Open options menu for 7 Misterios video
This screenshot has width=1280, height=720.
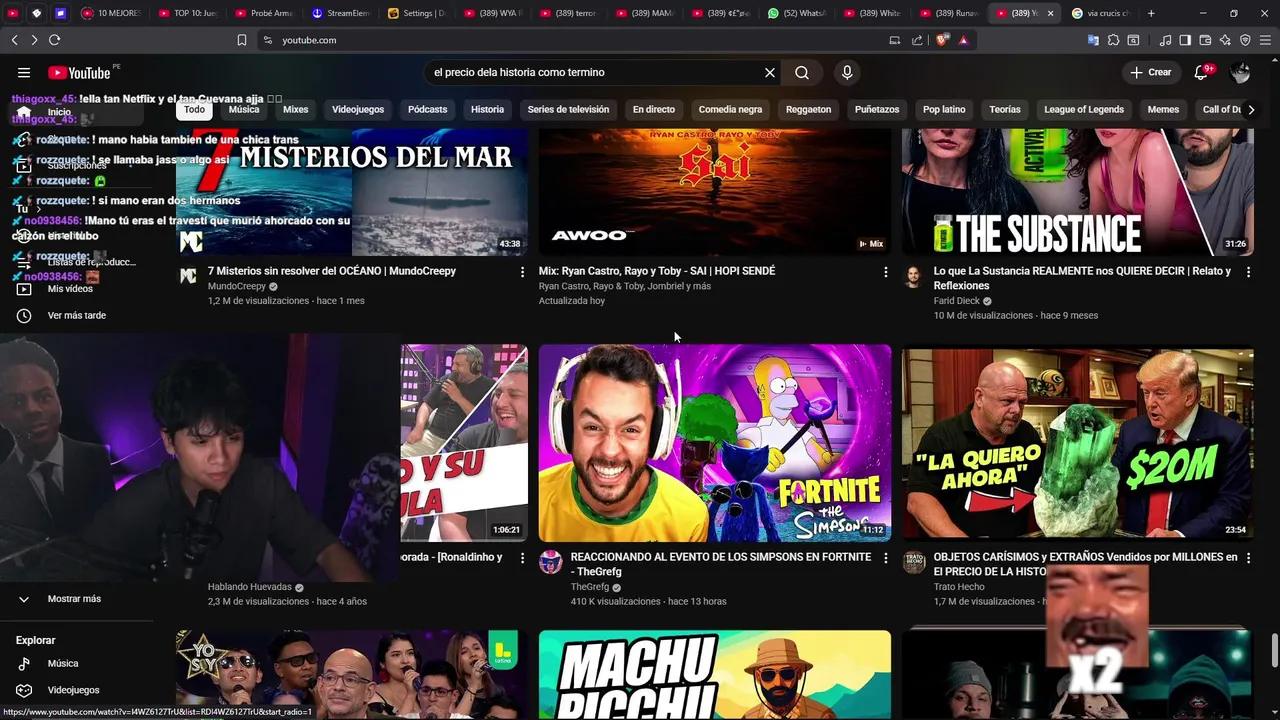coord(522,271)
